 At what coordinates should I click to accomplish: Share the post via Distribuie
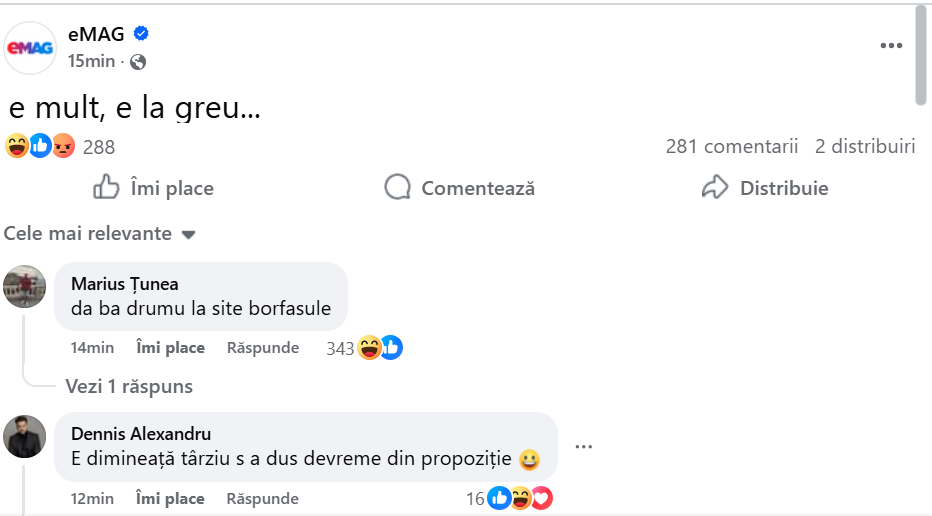(765, 188)
